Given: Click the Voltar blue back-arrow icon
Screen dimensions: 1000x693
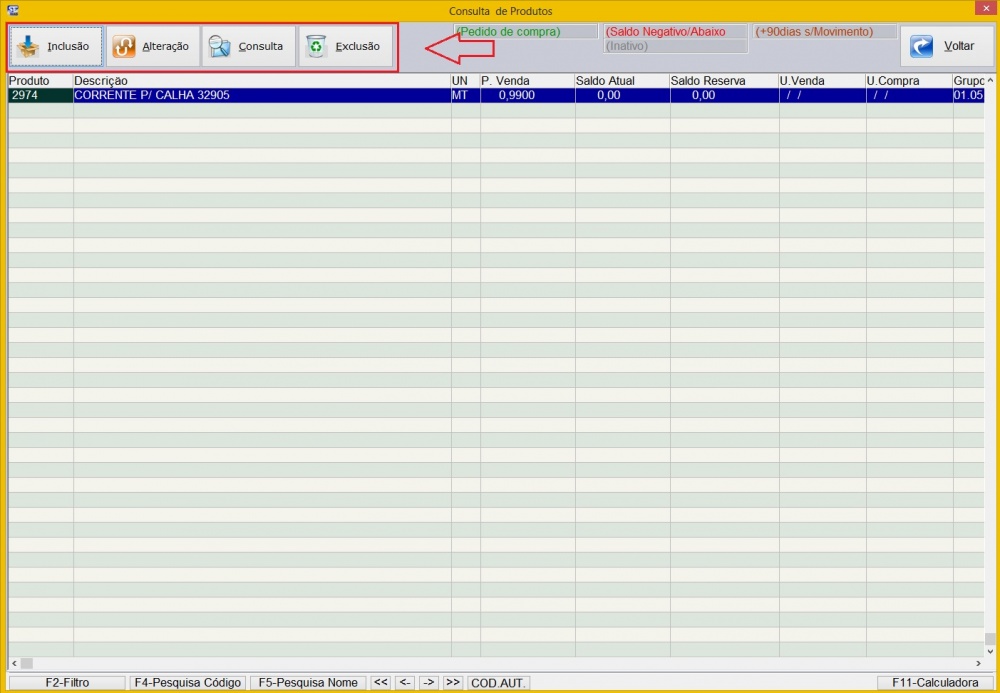Looking at the screenshot, I should point(922,45).
